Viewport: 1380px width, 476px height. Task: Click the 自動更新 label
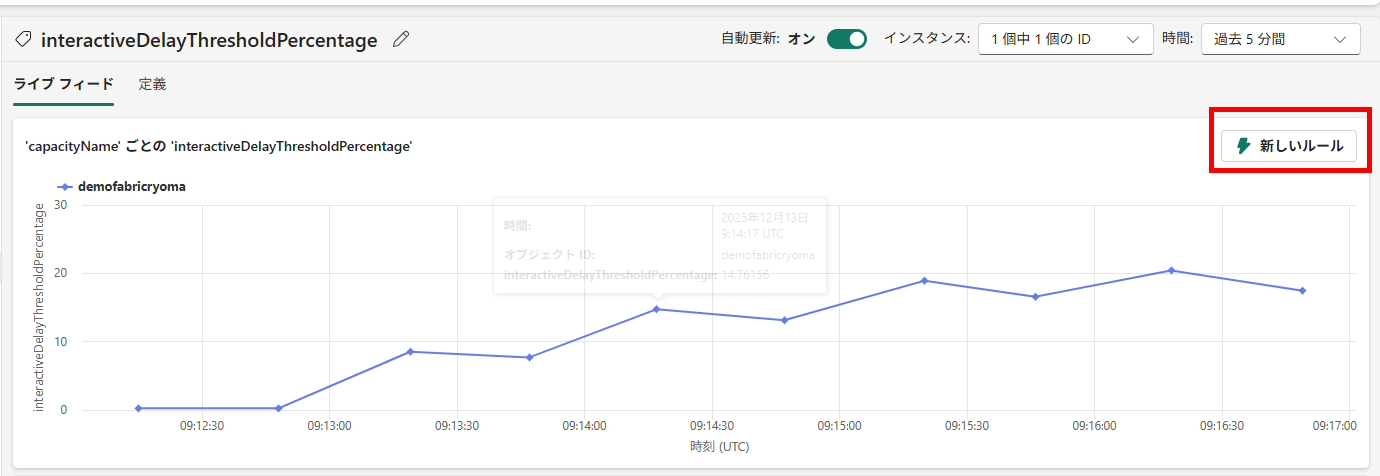pyautogui.click(x=749, y=39)
